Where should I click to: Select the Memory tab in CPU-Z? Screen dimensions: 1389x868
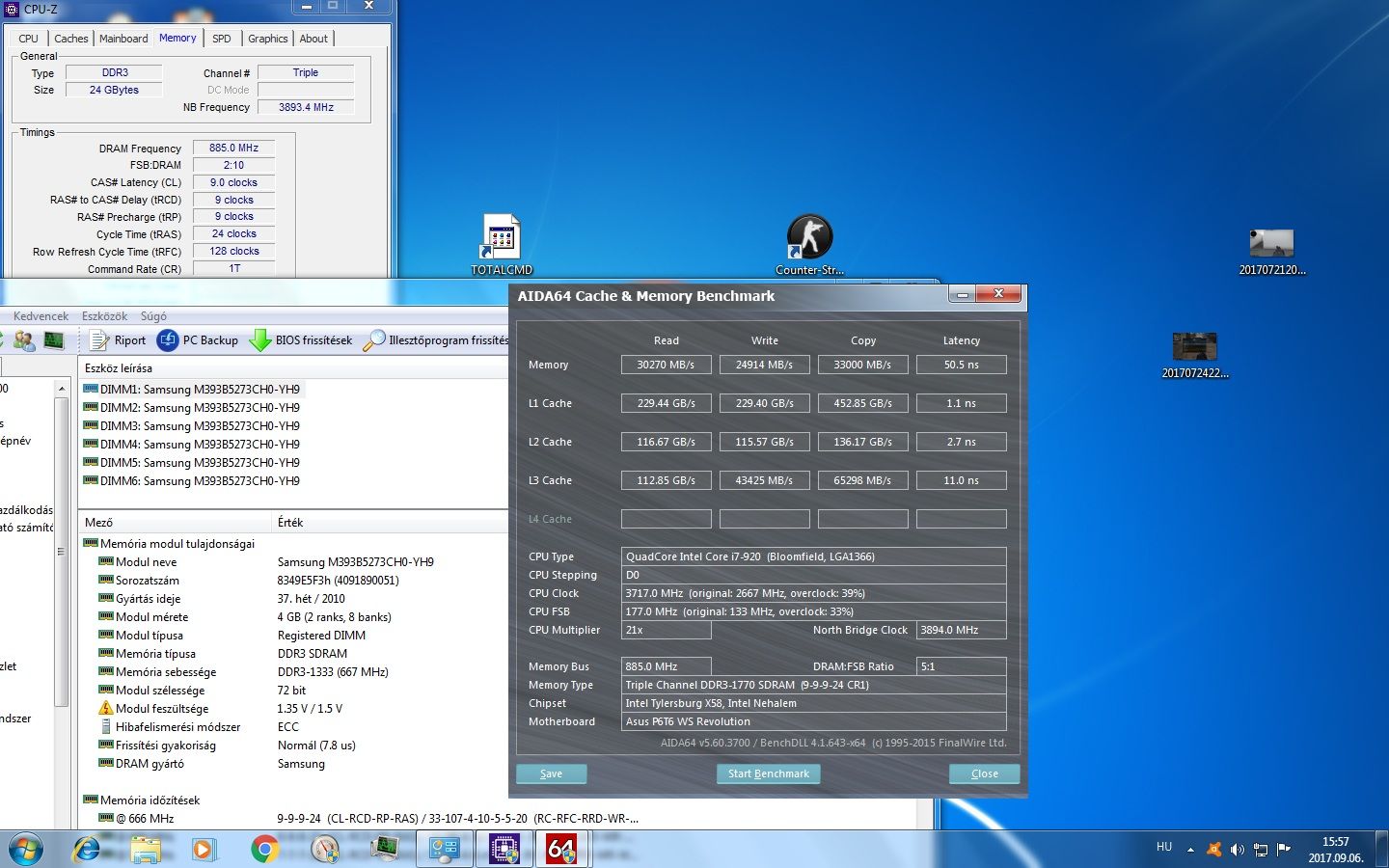[x=177, y=38]
